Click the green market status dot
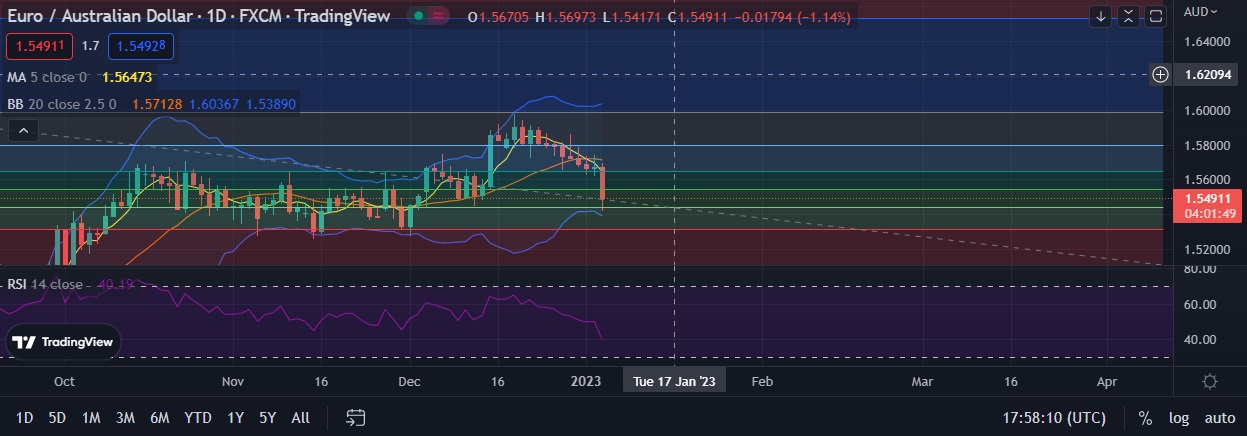Screen dimensions: 1247x436 click(418, 17)
